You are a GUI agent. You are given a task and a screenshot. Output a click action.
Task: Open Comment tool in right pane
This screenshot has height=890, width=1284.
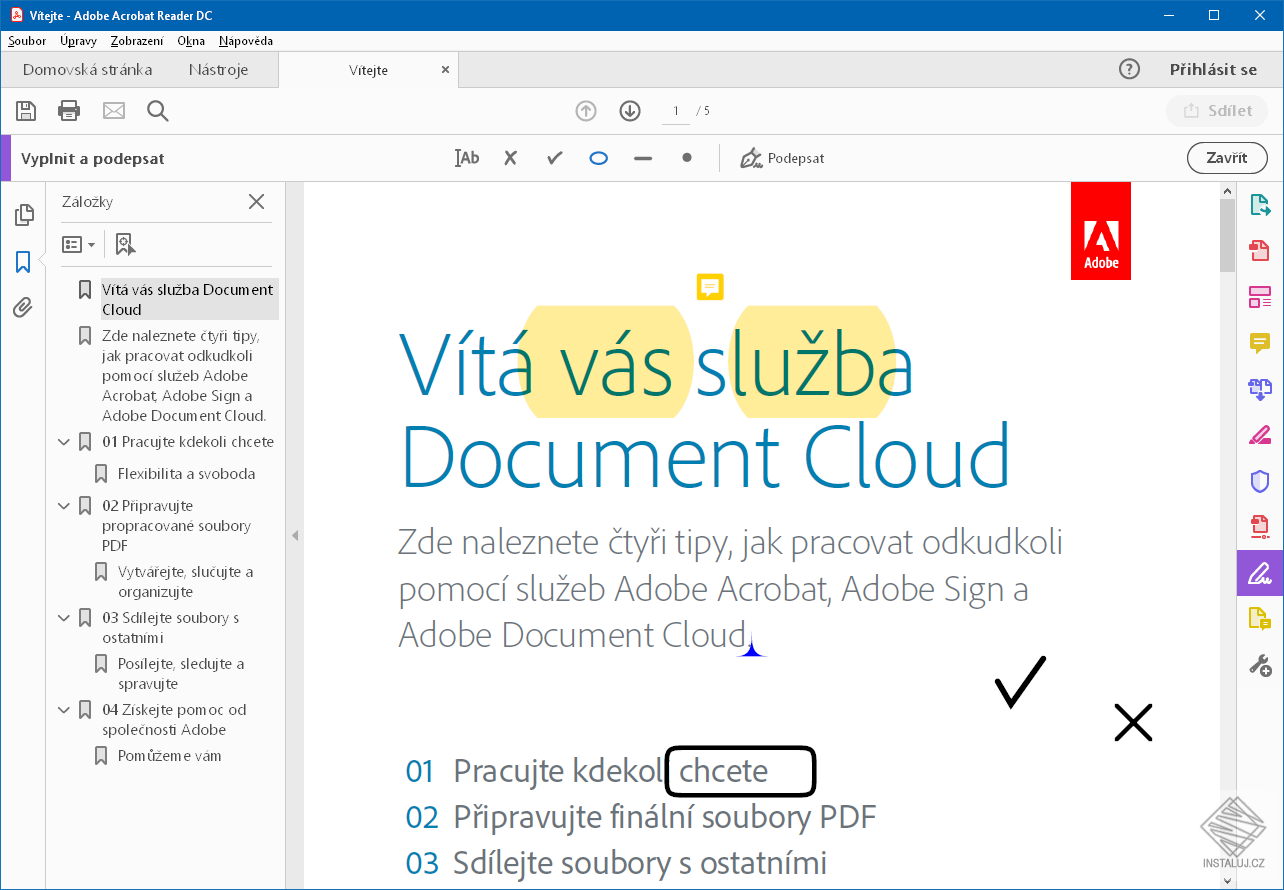tap(1260, 343)
